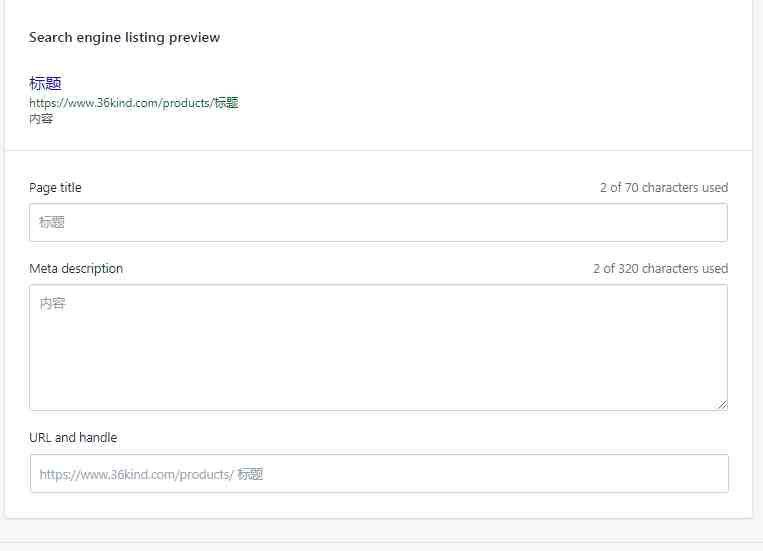Click the Page title label
The image size is (763, 551).
[55, 187]
